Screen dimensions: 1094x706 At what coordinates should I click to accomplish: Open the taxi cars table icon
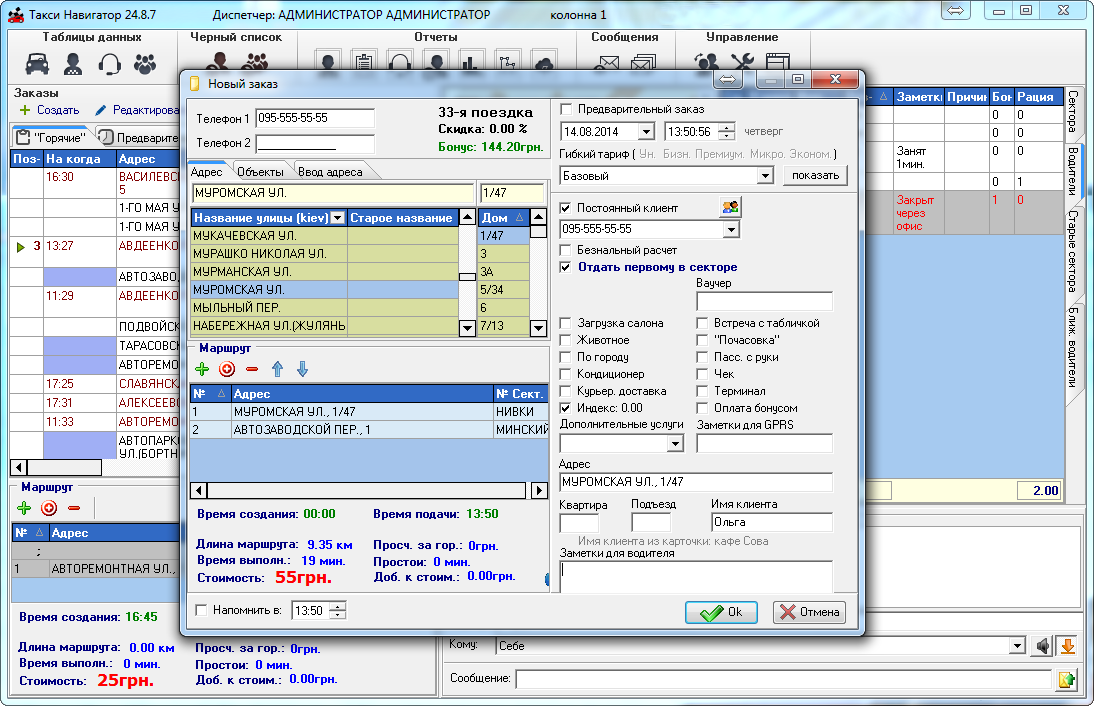(37, 65)
